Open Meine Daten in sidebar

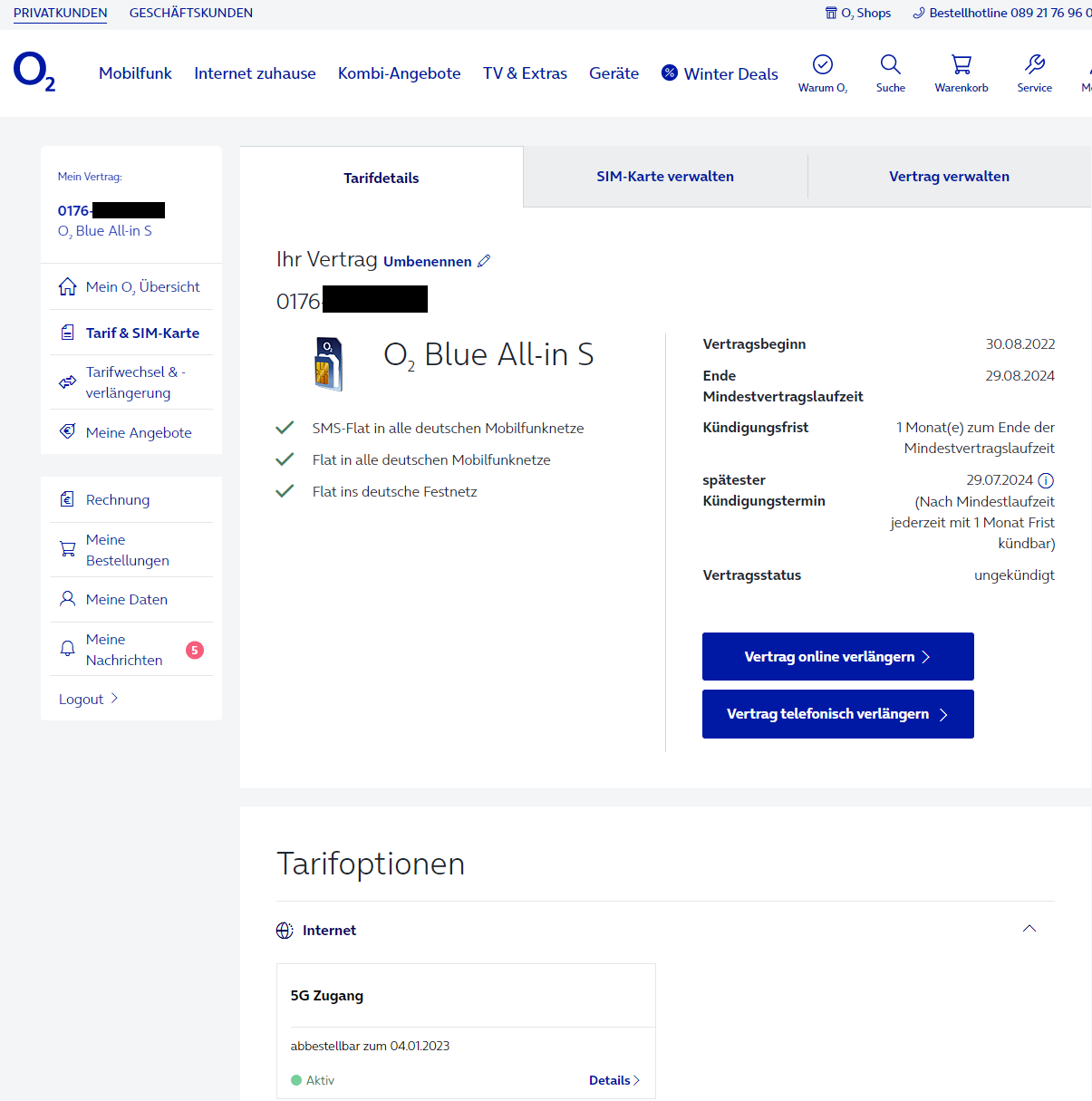131,599
